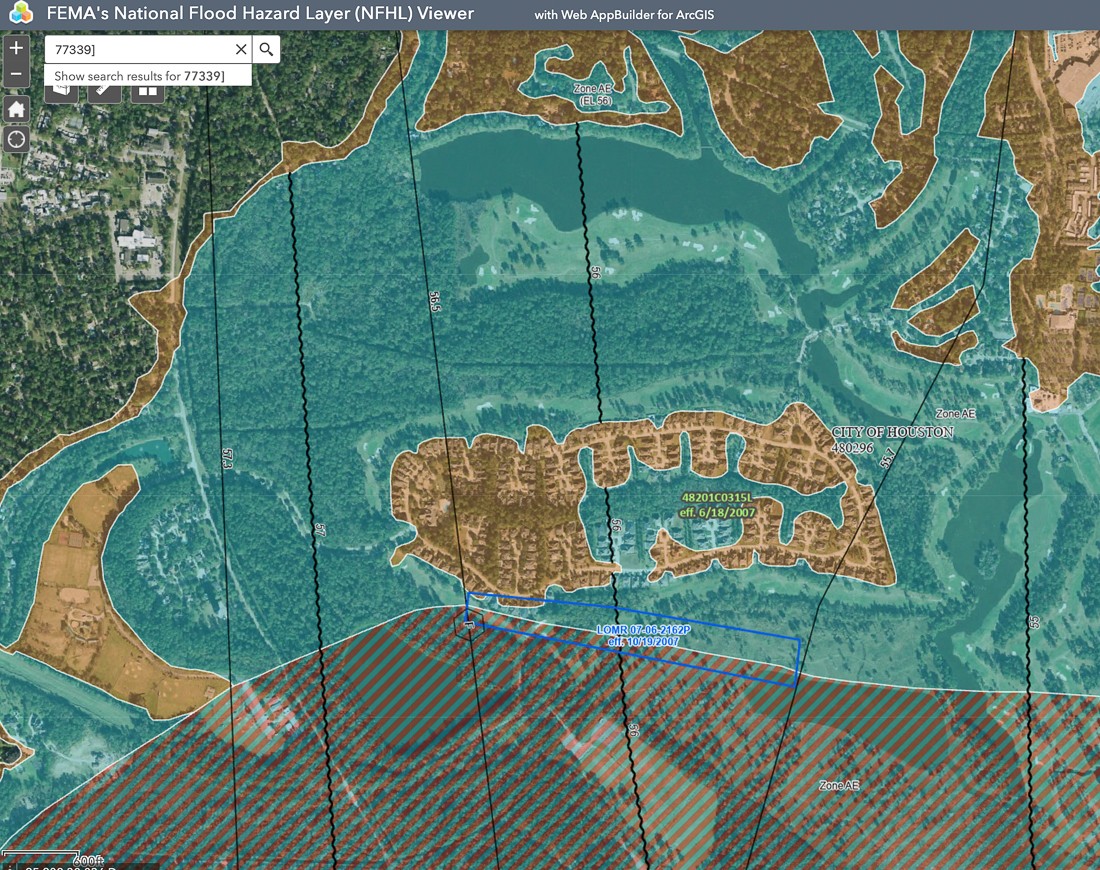
Task: Zoom in with the plus button
Action: coord(16,48)
